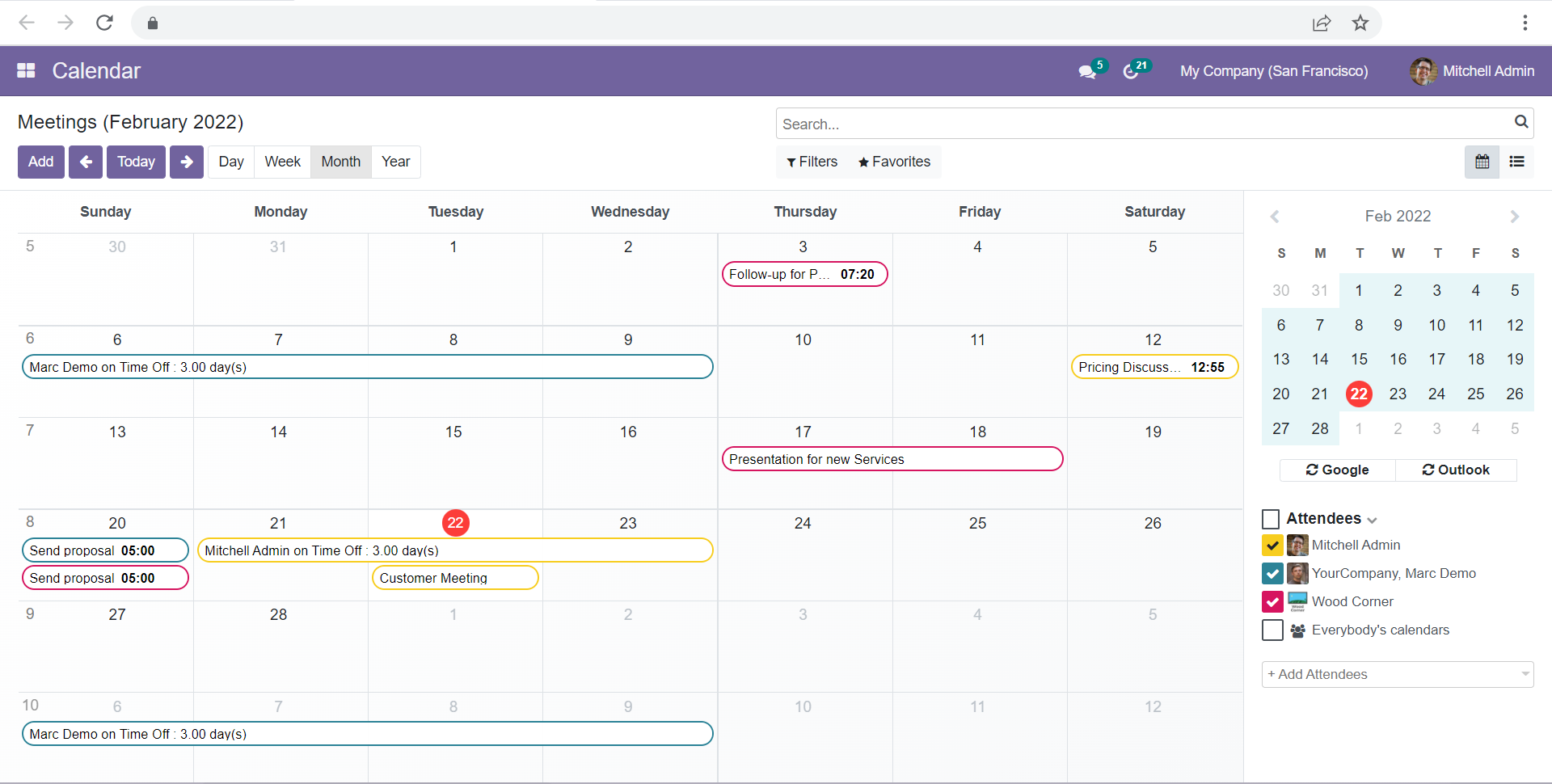This screenshot has width=1552, height=784.
Task: Collapse the Attendees section chevron
Action: (1373, 520)
